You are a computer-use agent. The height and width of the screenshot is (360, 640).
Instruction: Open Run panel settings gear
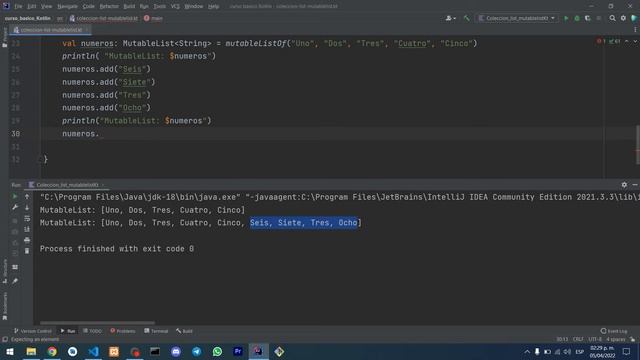624,185
